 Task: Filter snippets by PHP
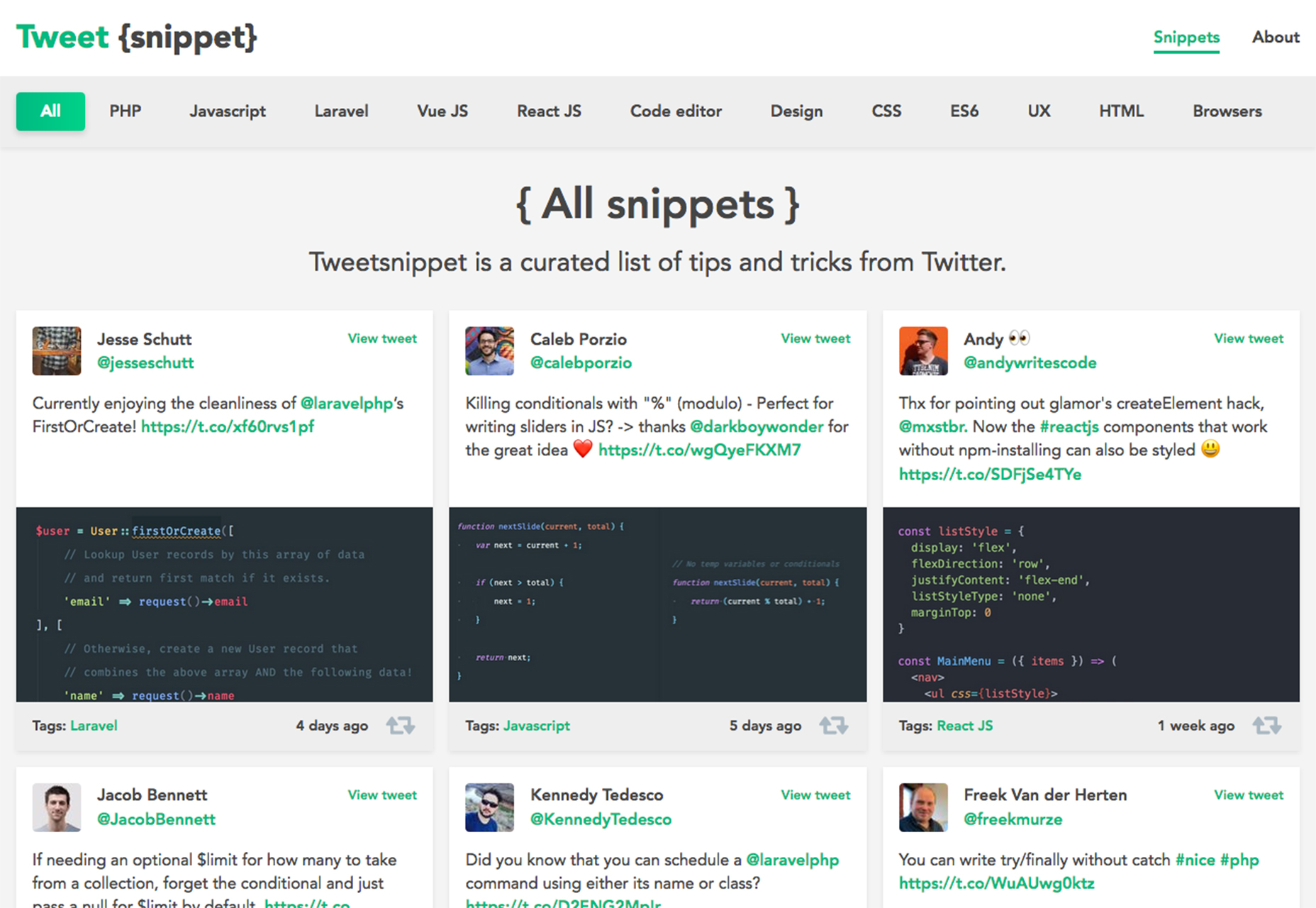coord(126,111)
